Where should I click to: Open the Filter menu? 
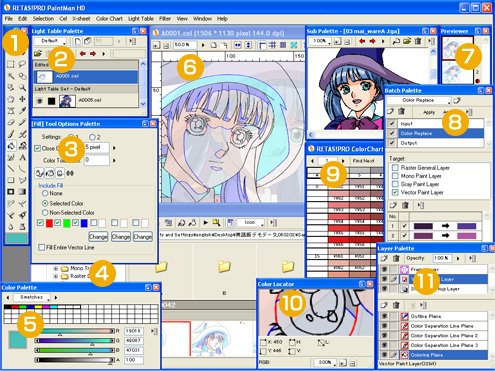(165, 19)
